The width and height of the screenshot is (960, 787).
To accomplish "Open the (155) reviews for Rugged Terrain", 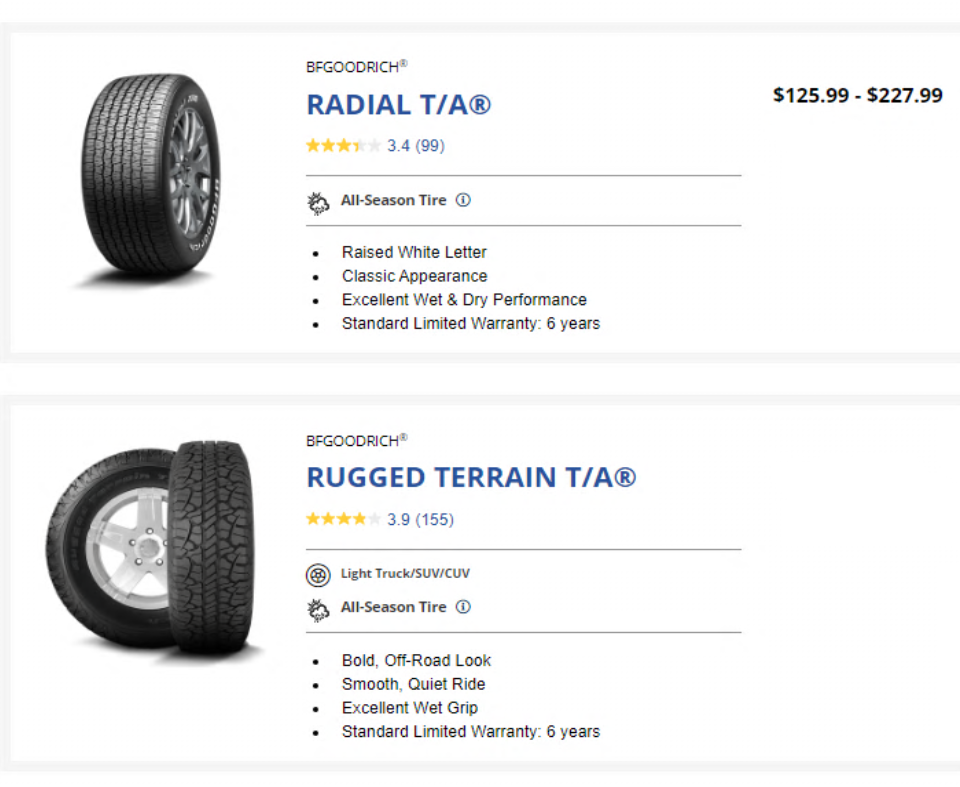I will pyautogui.click(x=434, y=519).
